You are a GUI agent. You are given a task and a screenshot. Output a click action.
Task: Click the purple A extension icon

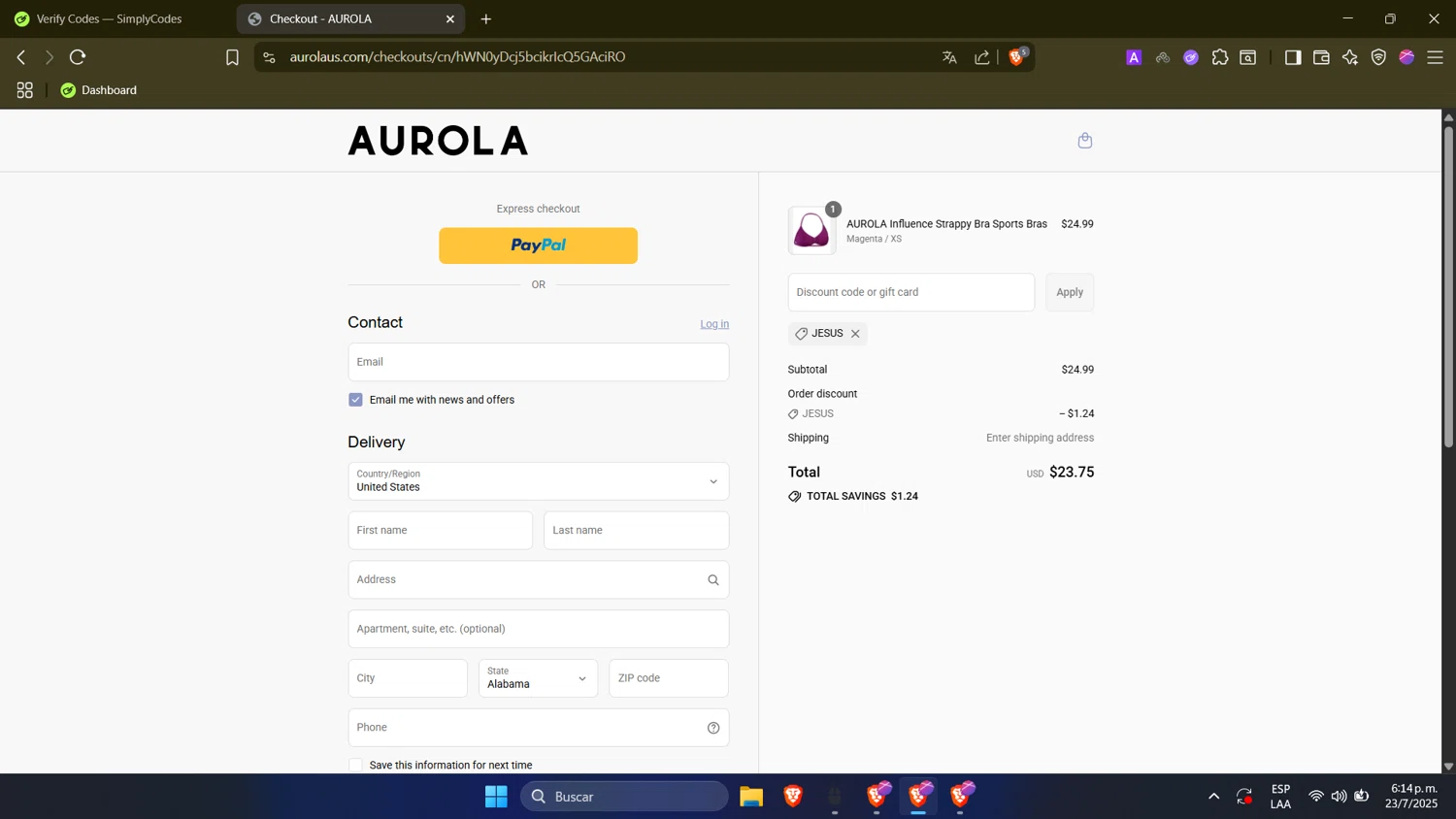[1134, 57]
